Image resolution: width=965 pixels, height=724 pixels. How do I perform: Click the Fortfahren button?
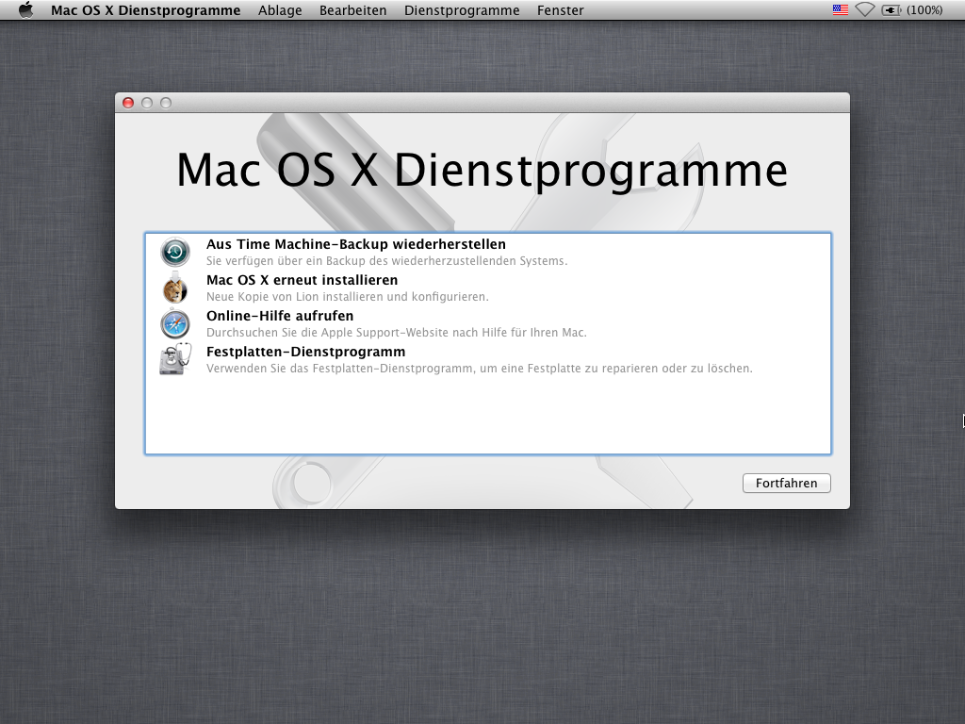[787, 483]
